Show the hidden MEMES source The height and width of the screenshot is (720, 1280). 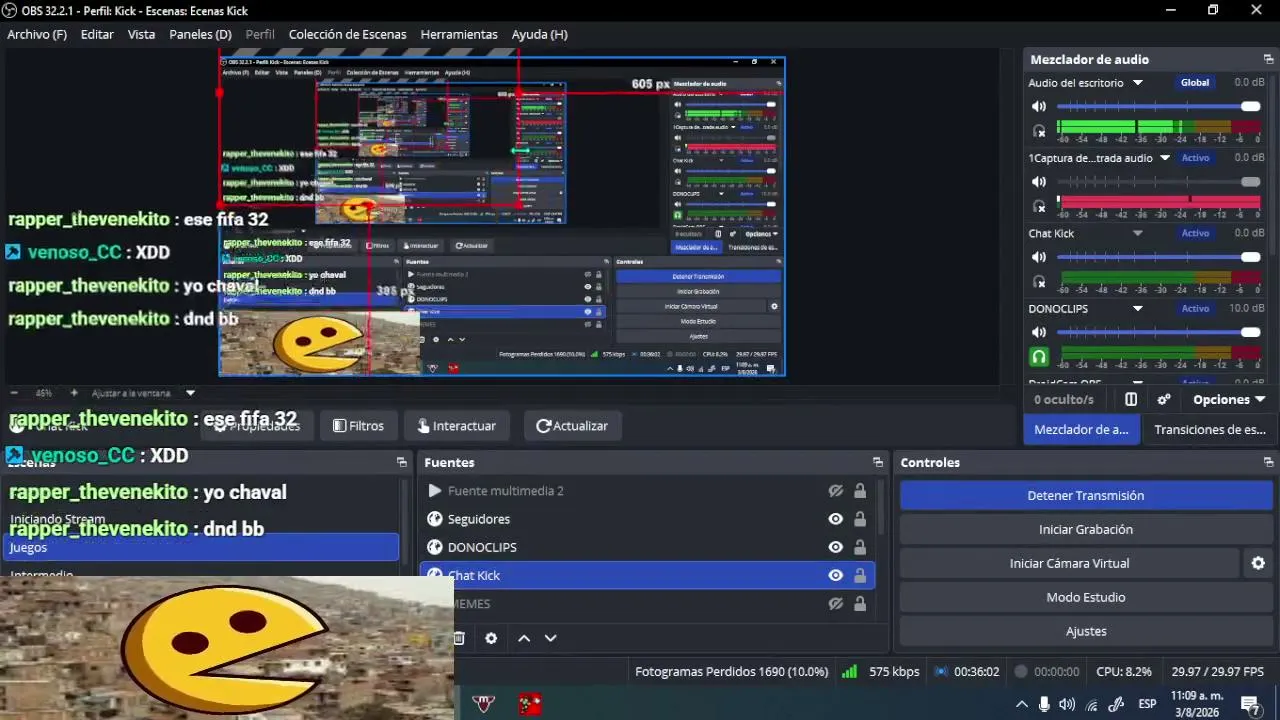836,603
